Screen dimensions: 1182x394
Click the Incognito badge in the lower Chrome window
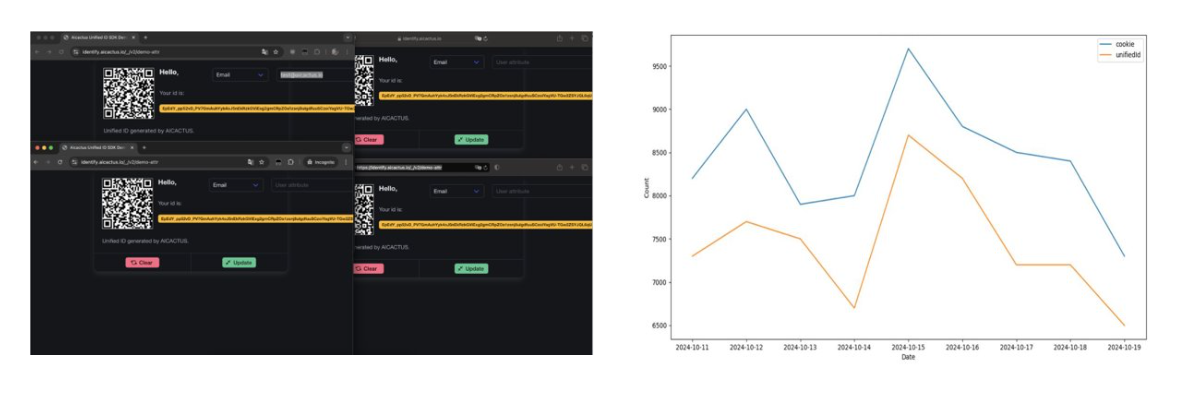coord(320,162)
